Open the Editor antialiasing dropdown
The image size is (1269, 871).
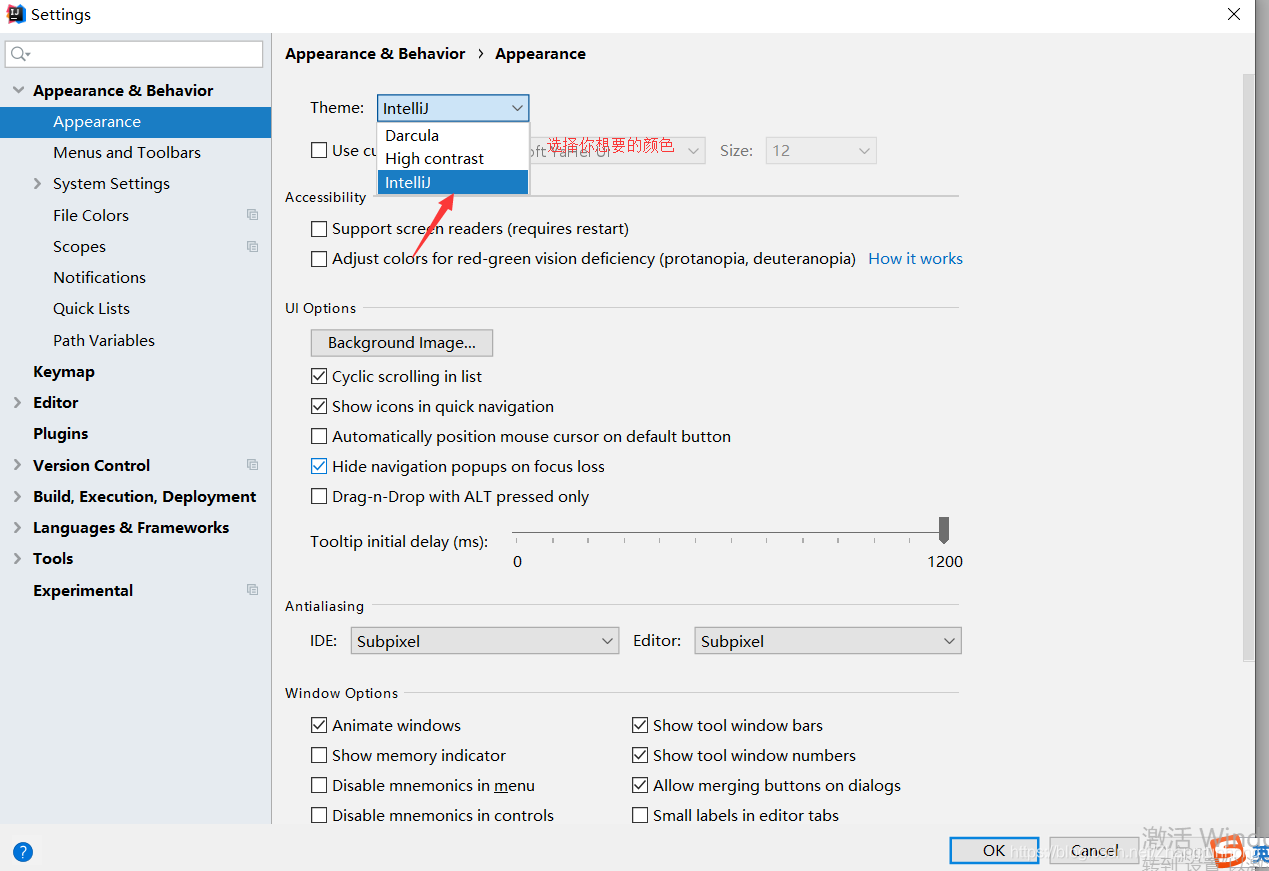(x=828, y=641)
